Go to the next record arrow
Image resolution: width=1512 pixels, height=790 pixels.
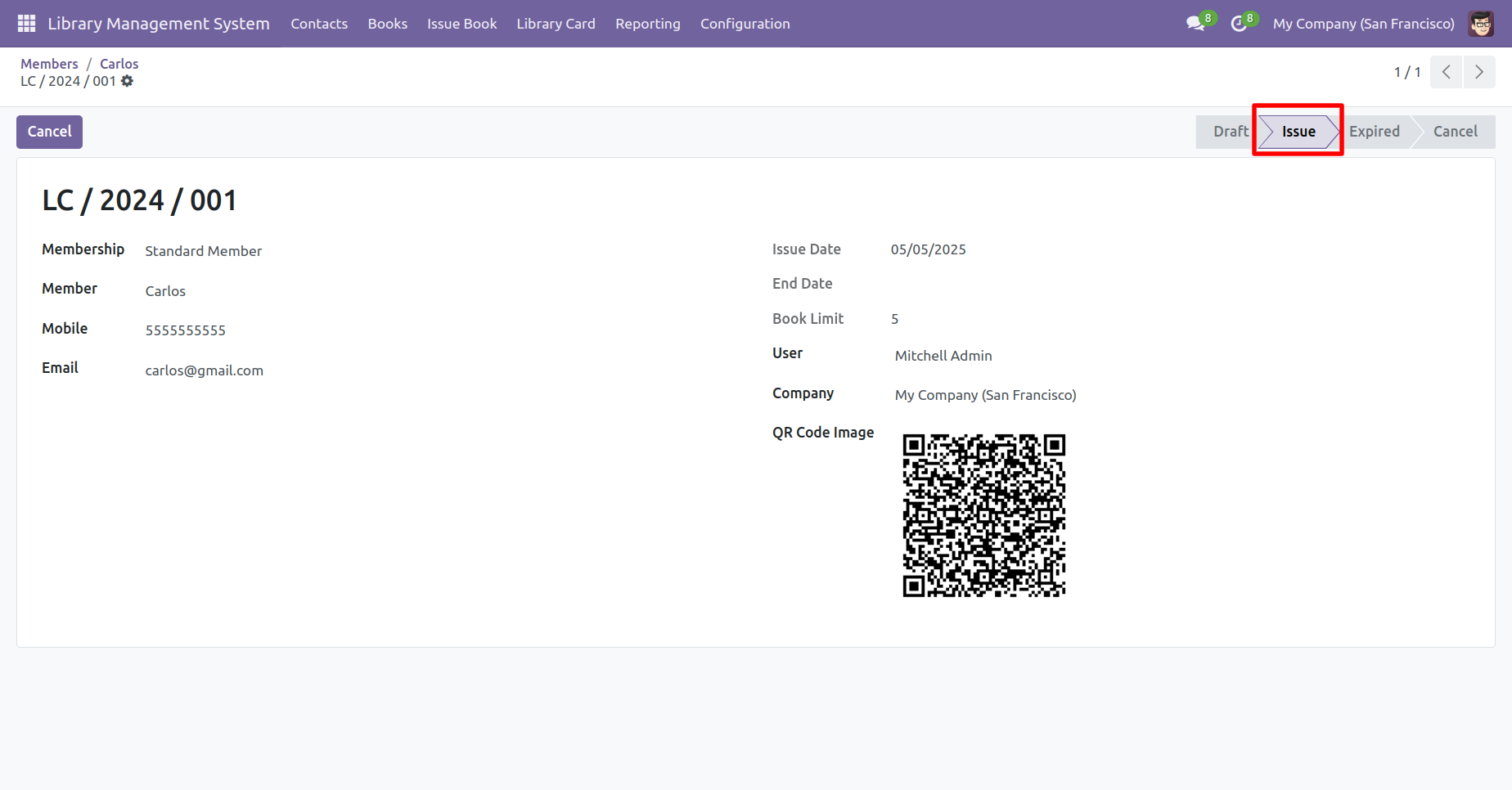coord(1479,72)
